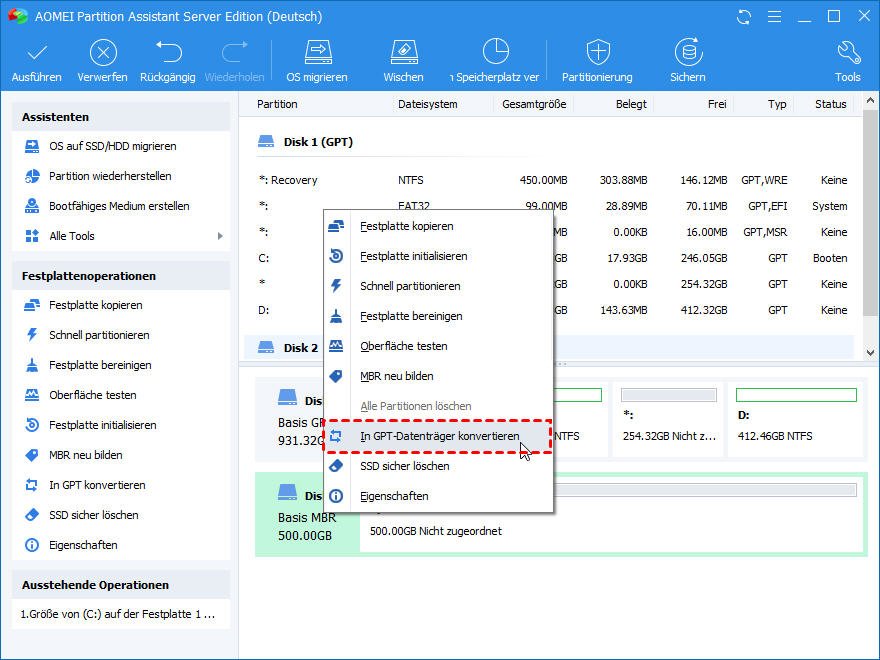Viewport: 880px width, 660px height.
Task: Click Oberfläche testen in the sidebar
Action: pyautogui.click(x=93, y=395)
